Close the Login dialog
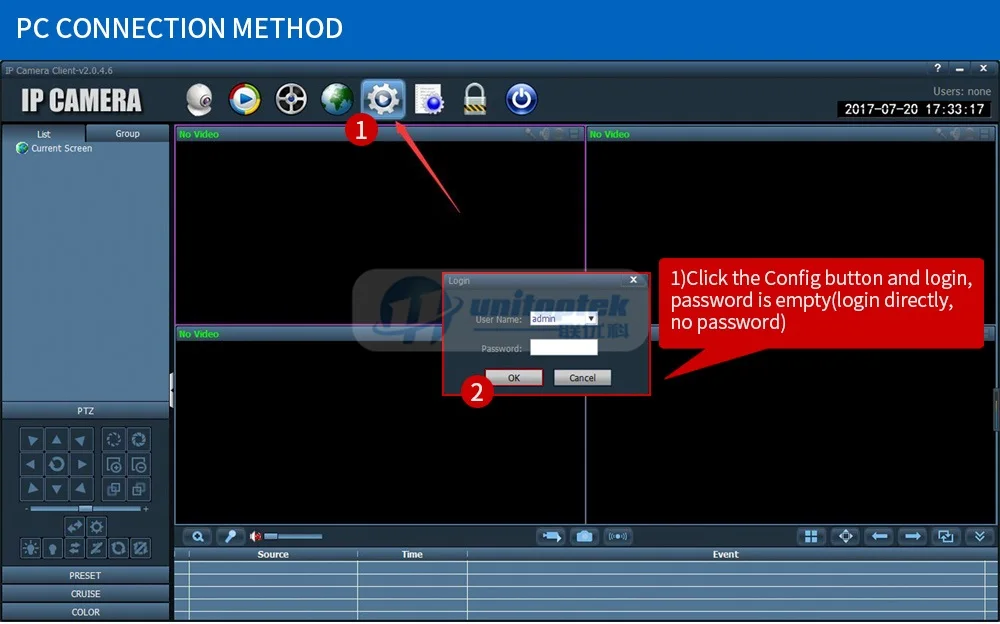The image size is (1000, 624). point(633,279)
